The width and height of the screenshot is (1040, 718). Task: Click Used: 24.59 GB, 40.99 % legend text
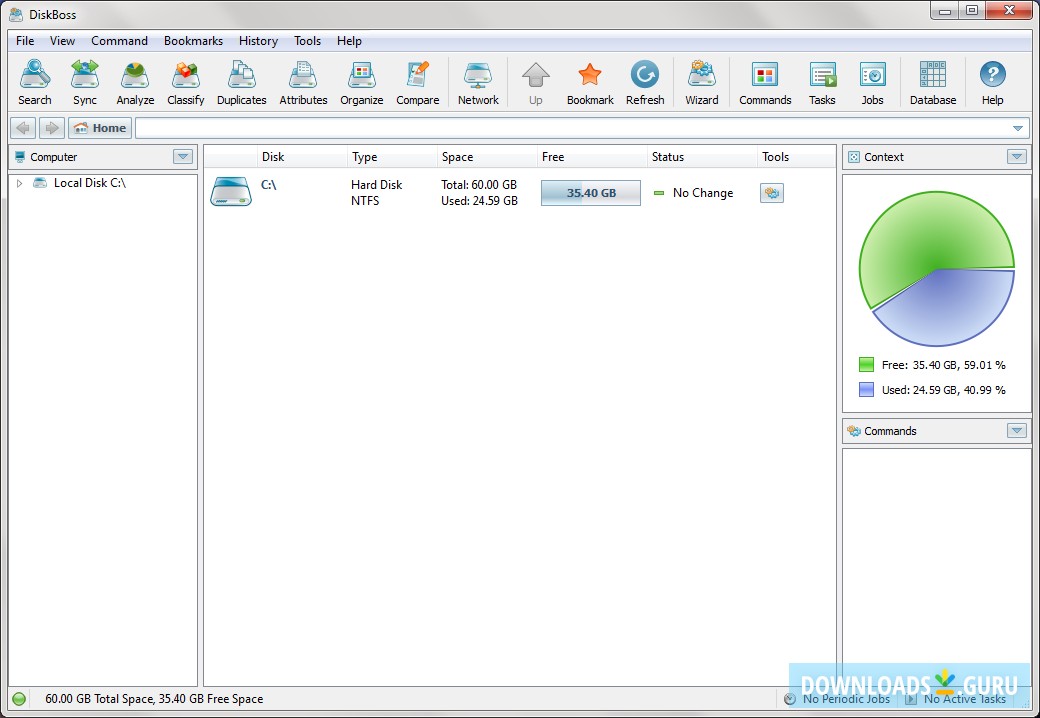(x=943, y=390)
